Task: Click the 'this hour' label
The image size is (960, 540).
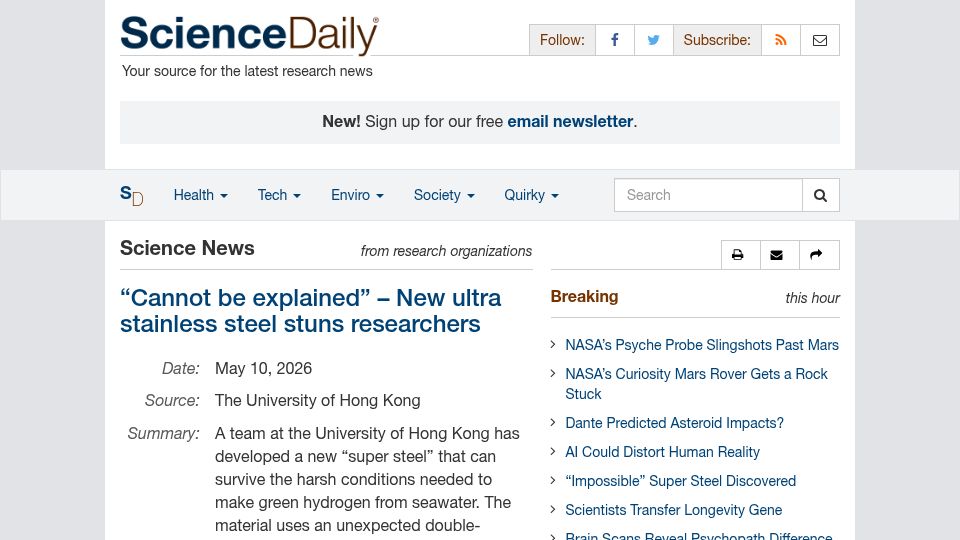Action: coord(812,298)
